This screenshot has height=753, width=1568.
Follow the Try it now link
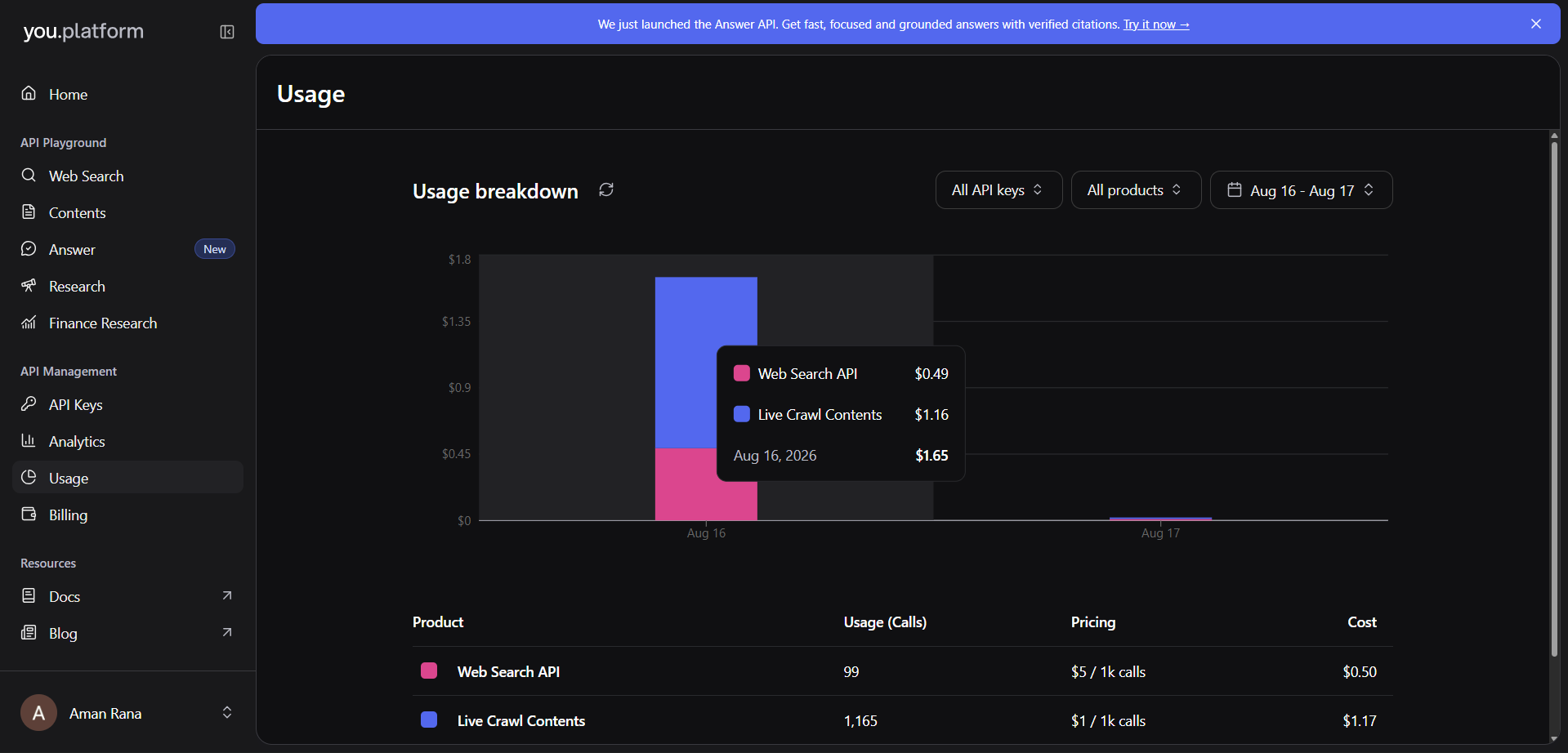1156,25
